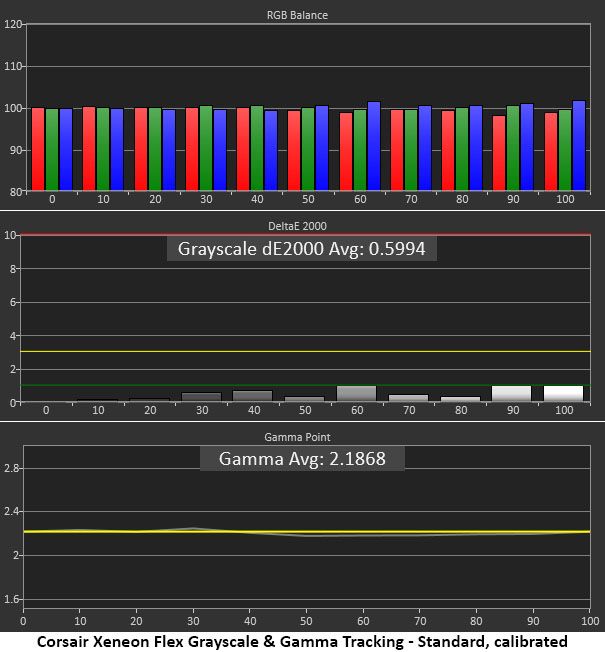Click the 1.6 y-axis label in Gamma chart
The width and height of the screenshot is (605, 652).
[x=11, y=599]
